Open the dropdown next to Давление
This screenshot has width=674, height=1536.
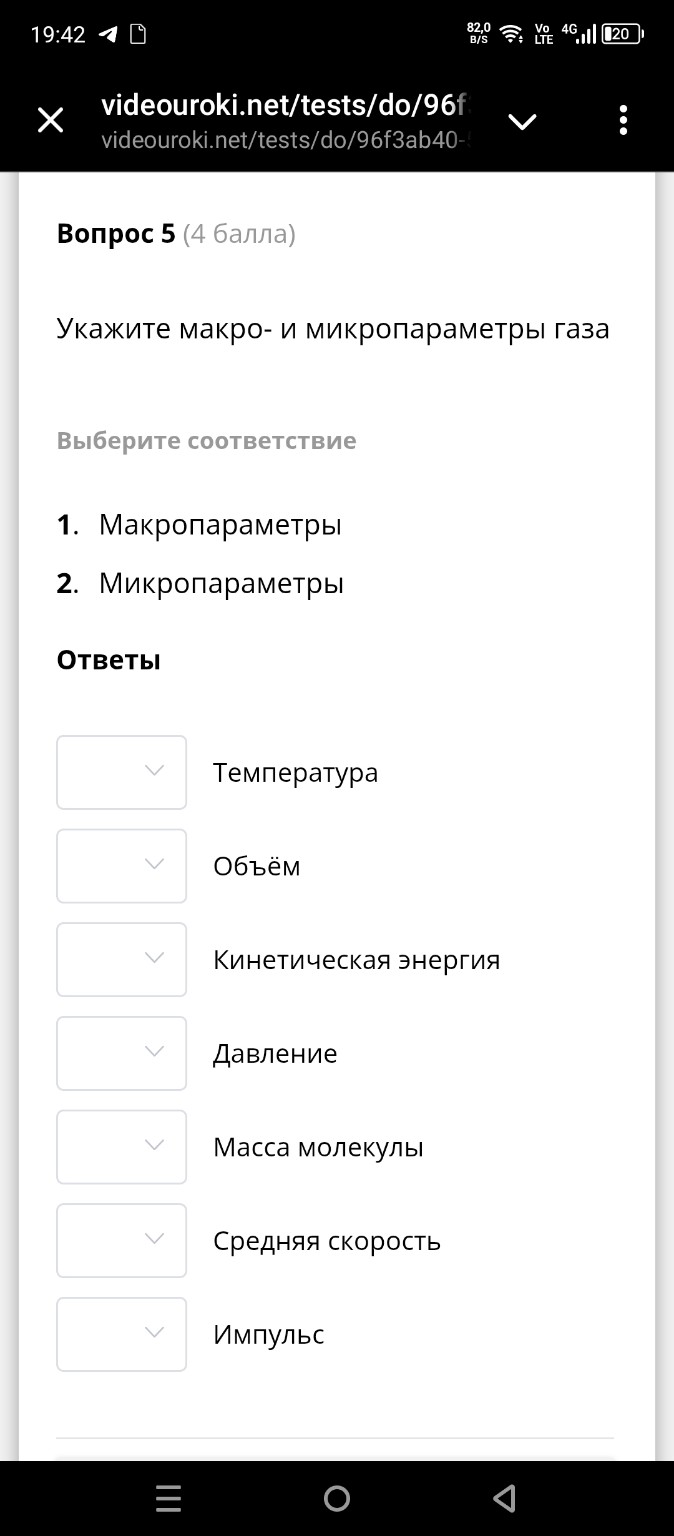[121, 1052]
